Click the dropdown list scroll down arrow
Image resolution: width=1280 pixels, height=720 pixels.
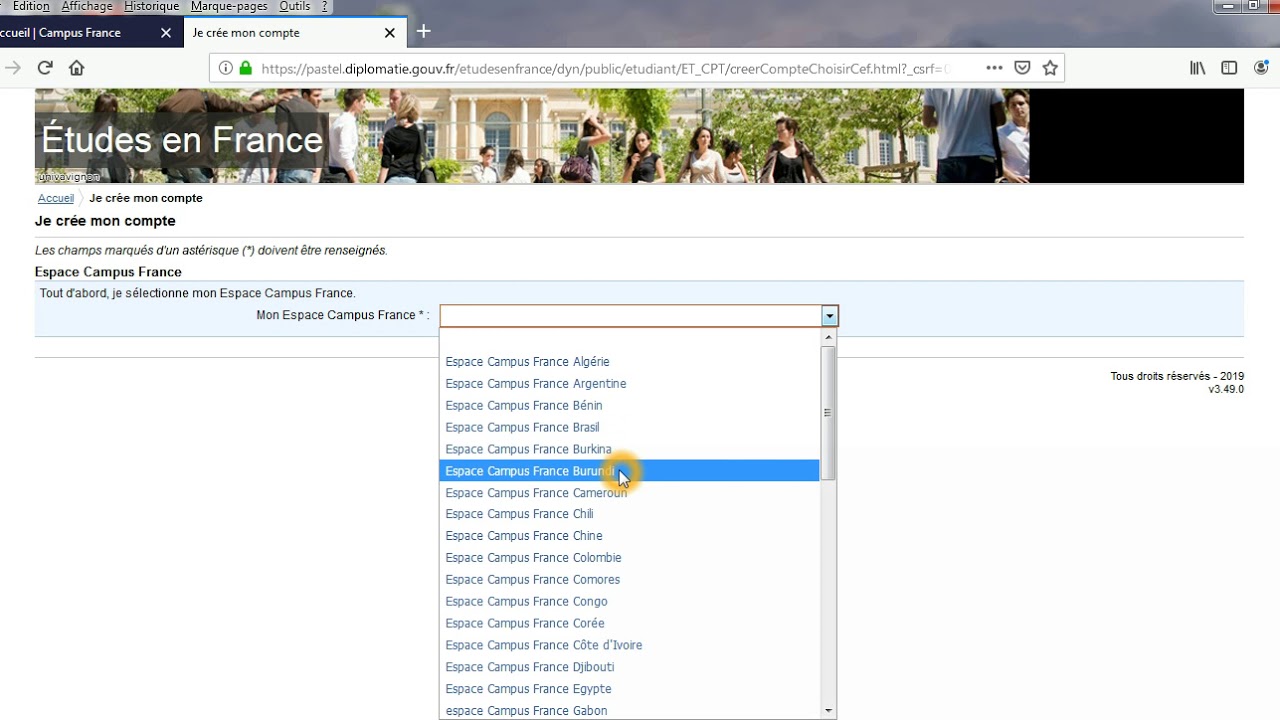coord(828,711)
